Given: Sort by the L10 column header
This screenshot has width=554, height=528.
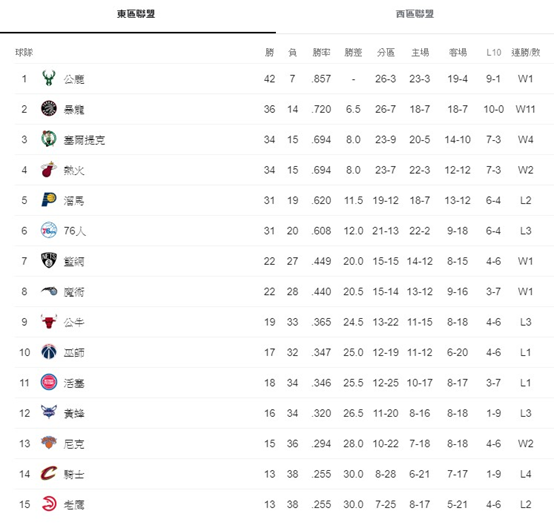Looking at the screenshot, I should (494, 53).
